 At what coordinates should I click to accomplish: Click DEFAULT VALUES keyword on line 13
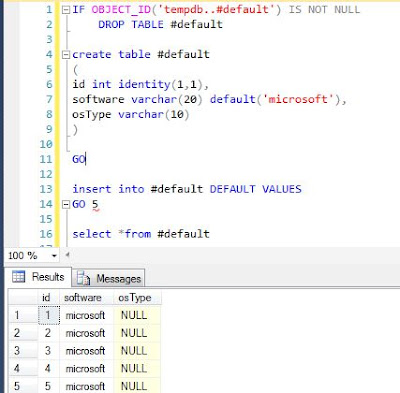pos(255,189)
